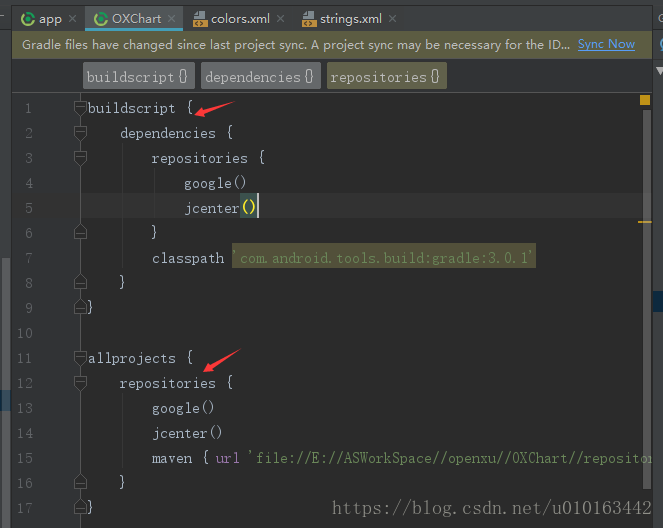This screenshot has width=663, height=528.
Task: Close the colors.xml tab
Action: [280, 19]
